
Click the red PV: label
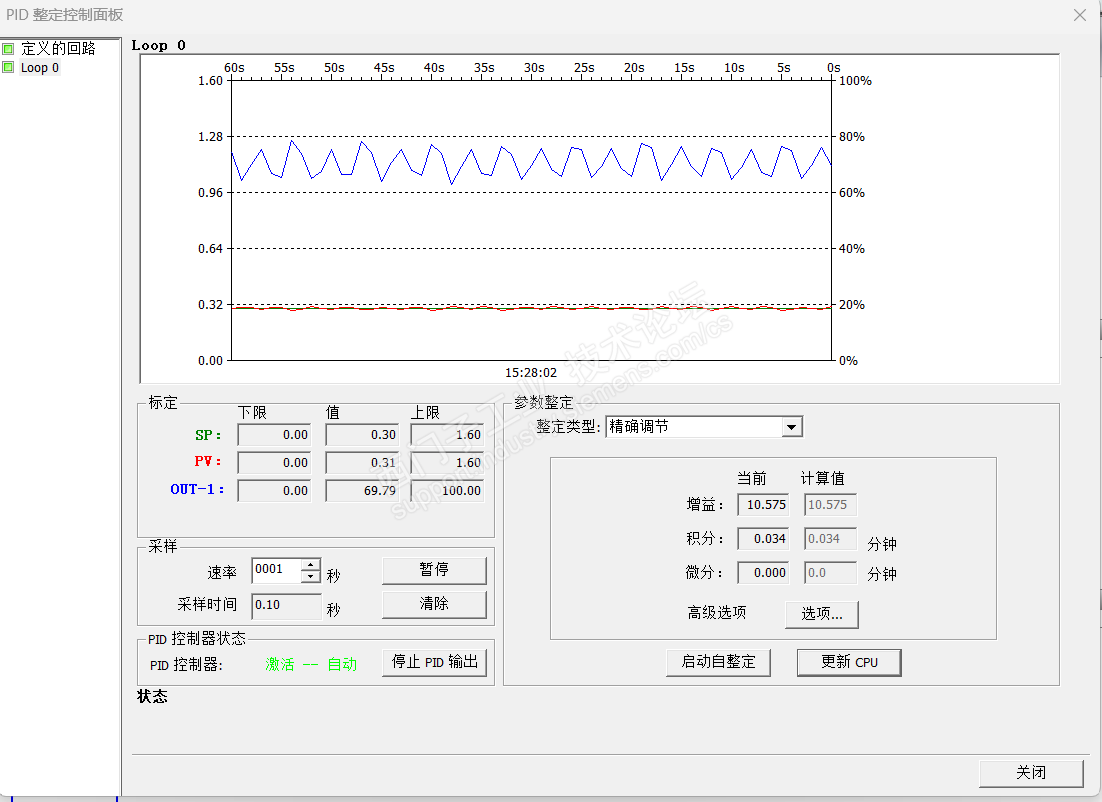click(208, 462)
